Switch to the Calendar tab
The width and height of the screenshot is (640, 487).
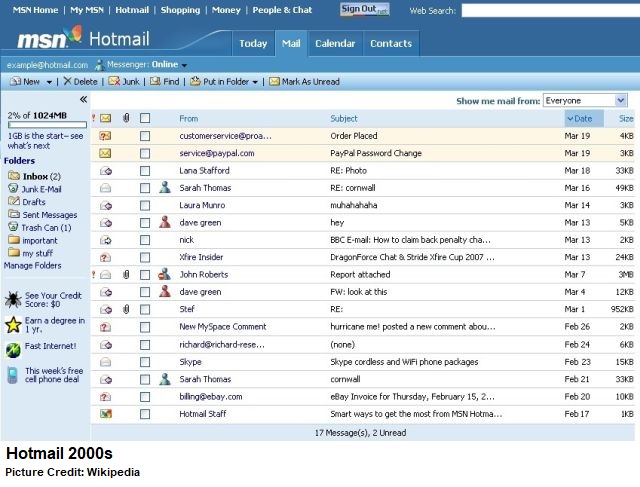tap(335, 44)
